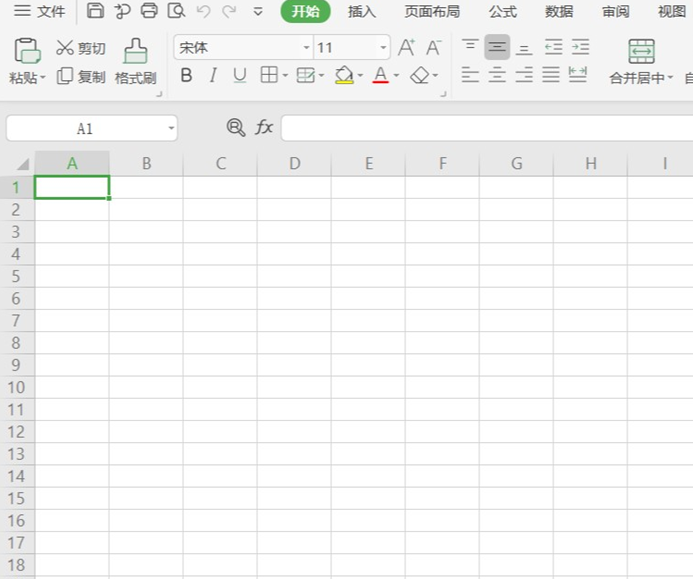The width and height of the screenshot is (693, 579).
Task: Select row 10 header
Action: click(17, 388)
